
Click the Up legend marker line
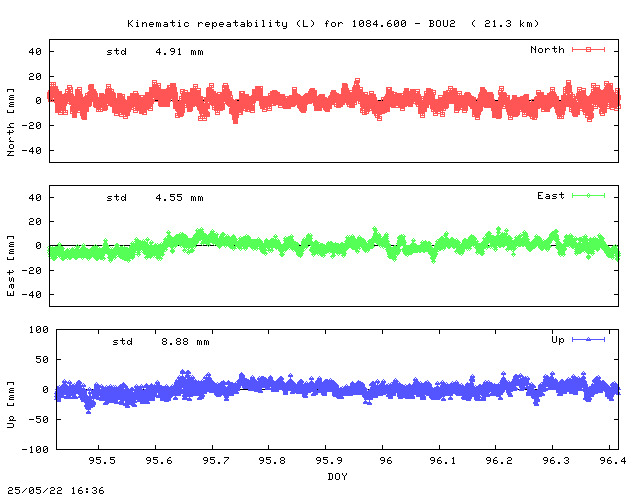[588, 340]
